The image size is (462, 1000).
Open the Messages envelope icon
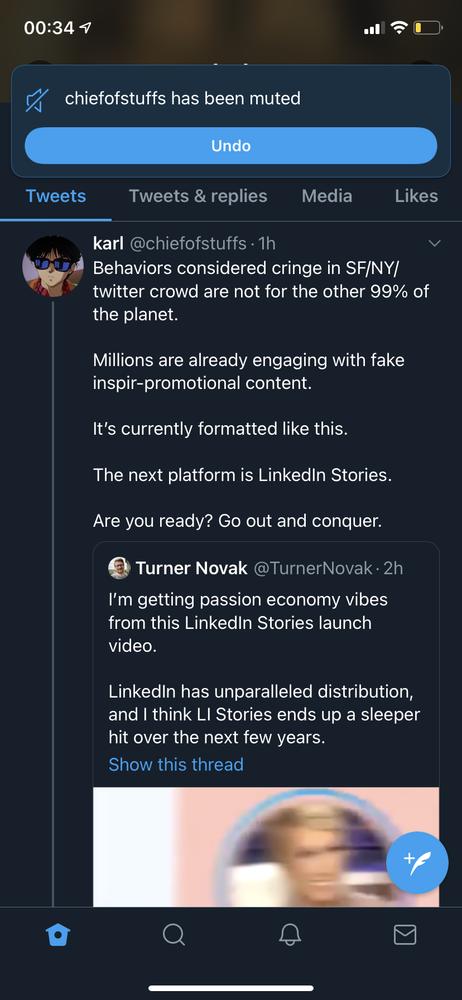click(405, 935)
